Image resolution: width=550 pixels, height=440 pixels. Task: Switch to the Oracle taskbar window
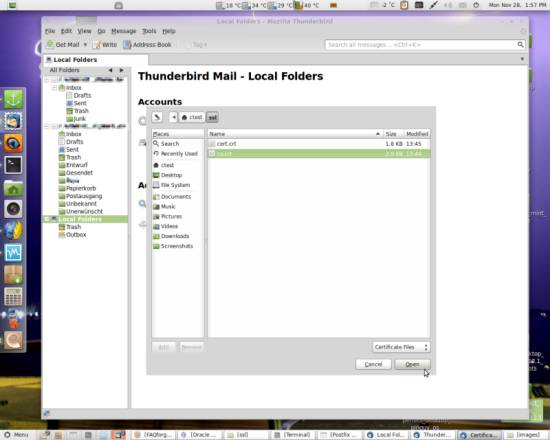200,435
